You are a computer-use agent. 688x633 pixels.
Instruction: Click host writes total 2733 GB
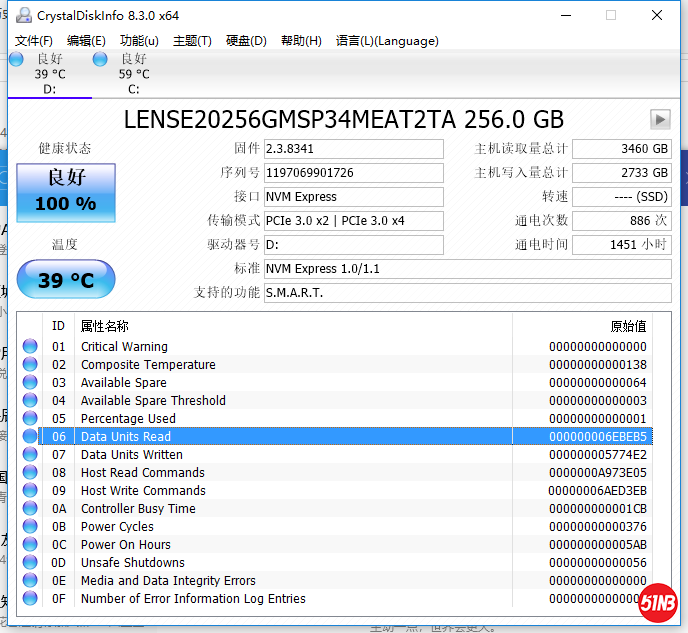pyautogui.click(x=622, y=173)
